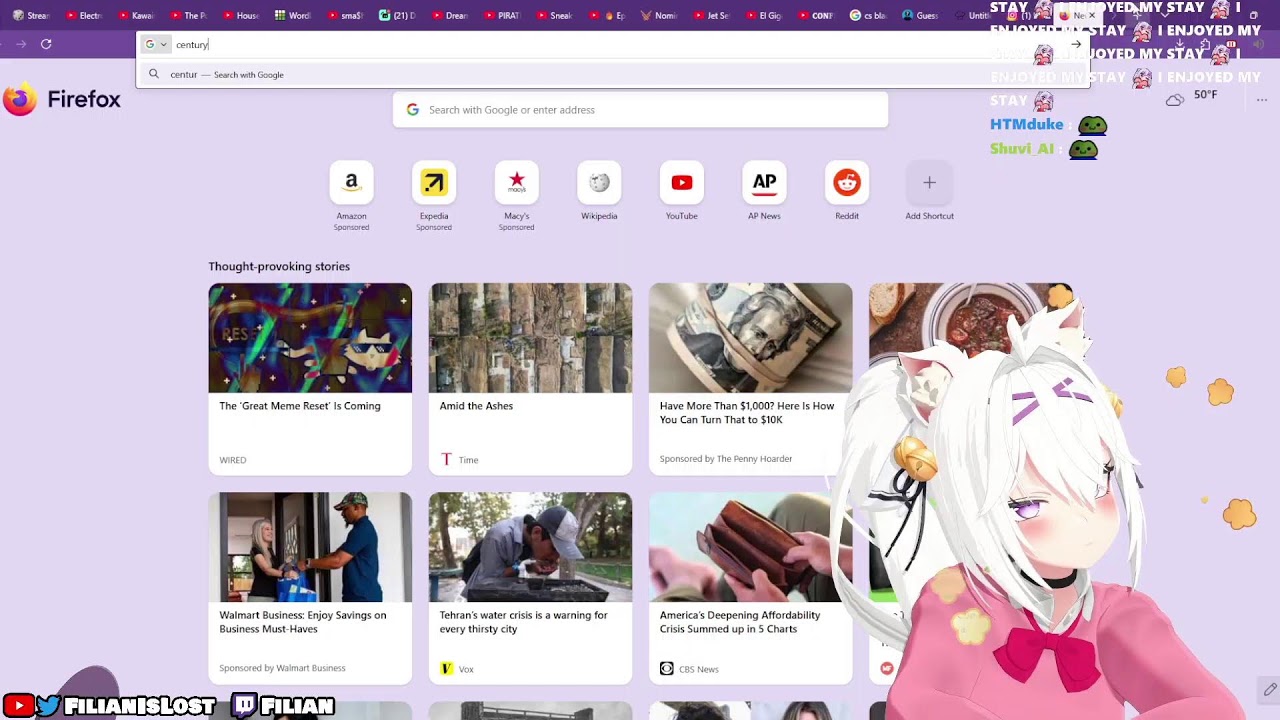Open the Wikipedia shortcut
This screenshot has height=720, width=1280.
click(x=599, y=183)
